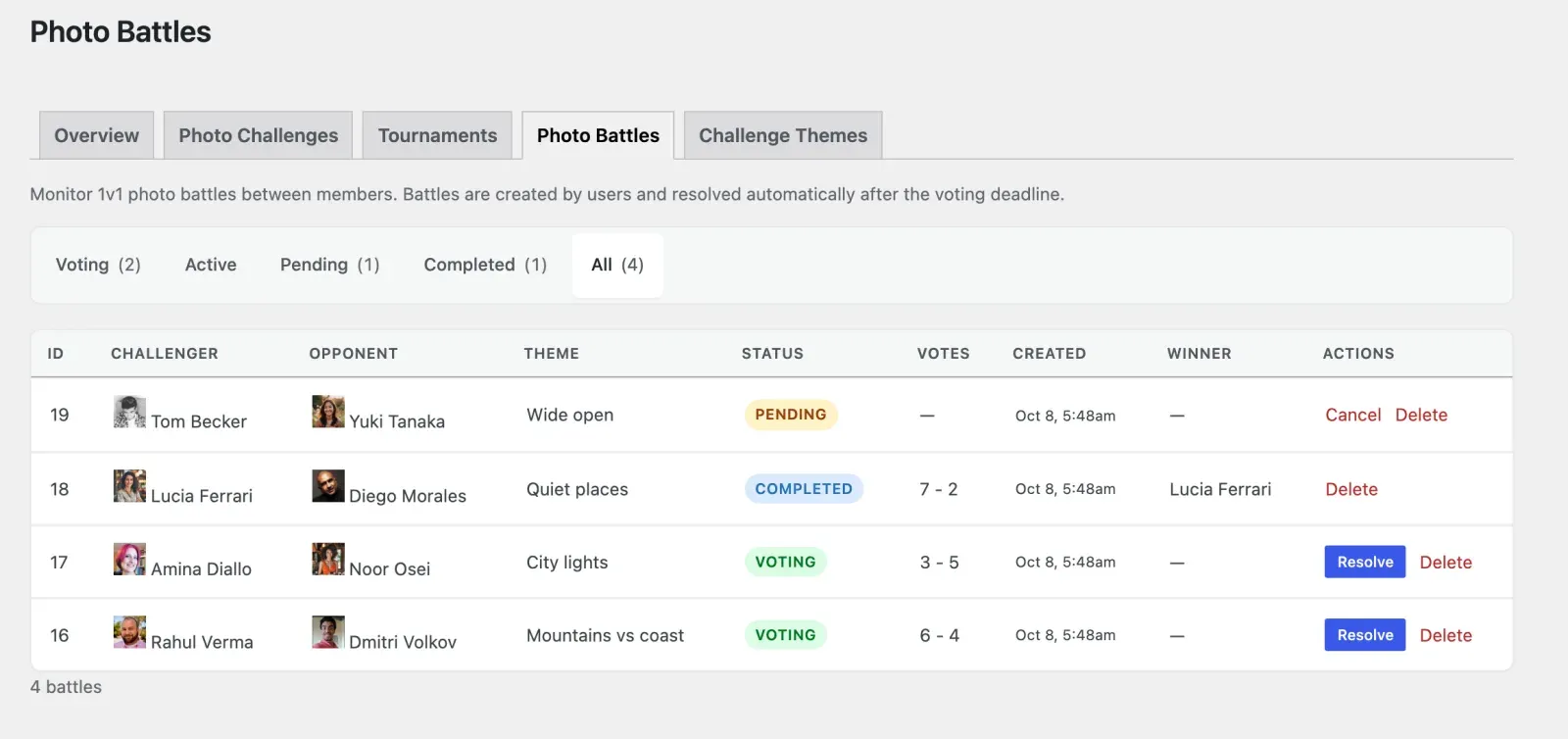Click Mountains vs coast theme cell
This screenshot has height=739, width=1568.
coord(606,635)
